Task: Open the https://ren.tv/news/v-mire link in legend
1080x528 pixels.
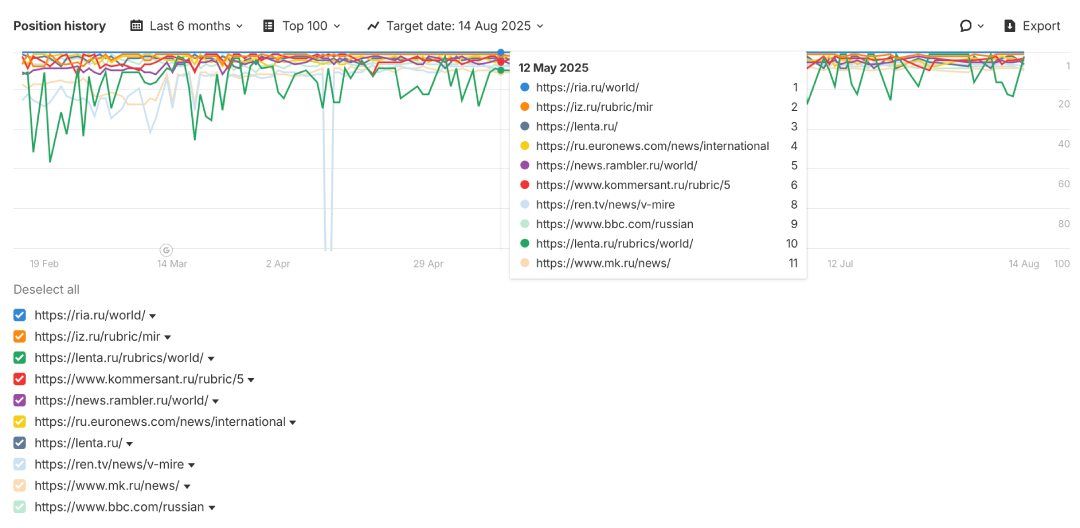Action: coord(110,465)
